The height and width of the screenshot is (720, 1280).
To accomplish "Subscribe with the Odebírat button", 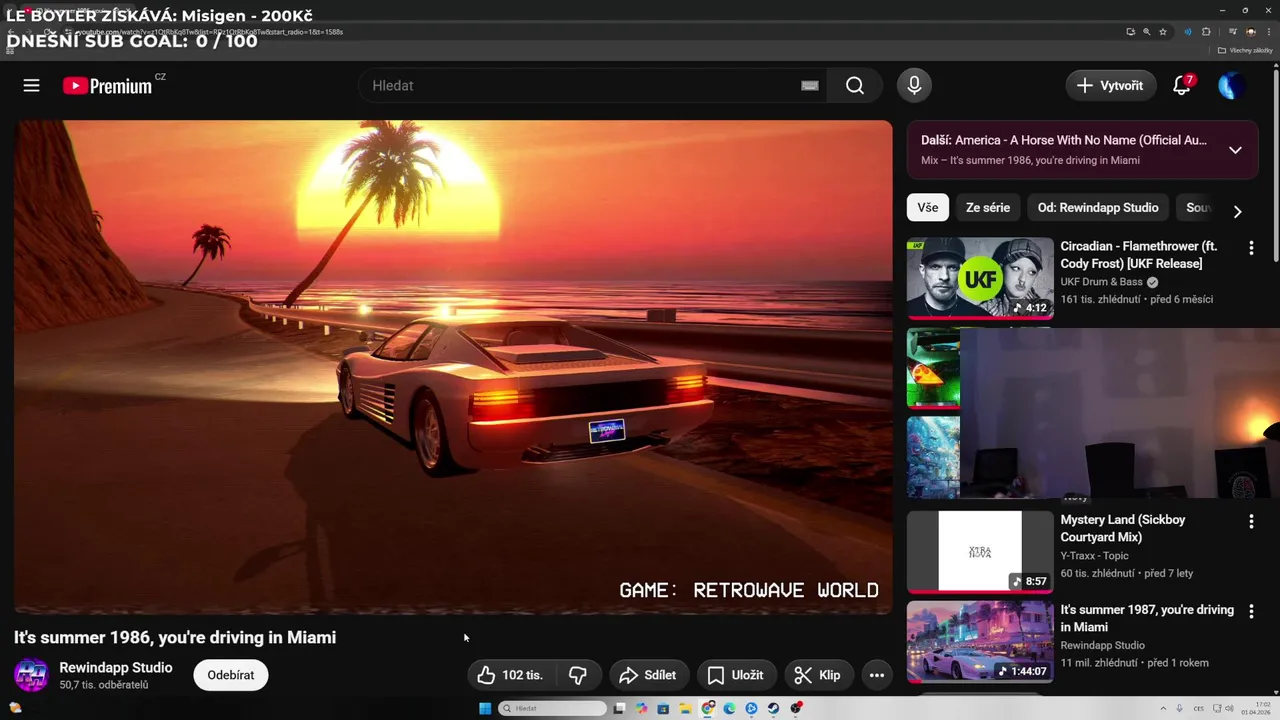I will [231, 675].
